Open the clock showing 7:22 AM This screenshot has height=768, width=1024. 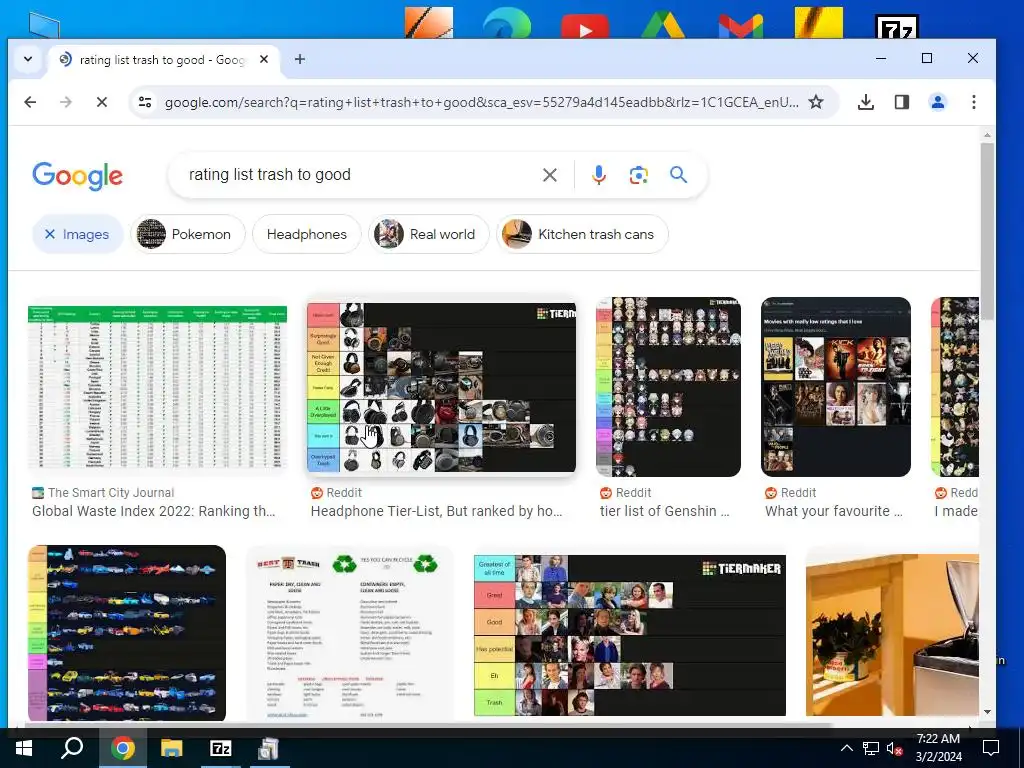tap(938, 748)
